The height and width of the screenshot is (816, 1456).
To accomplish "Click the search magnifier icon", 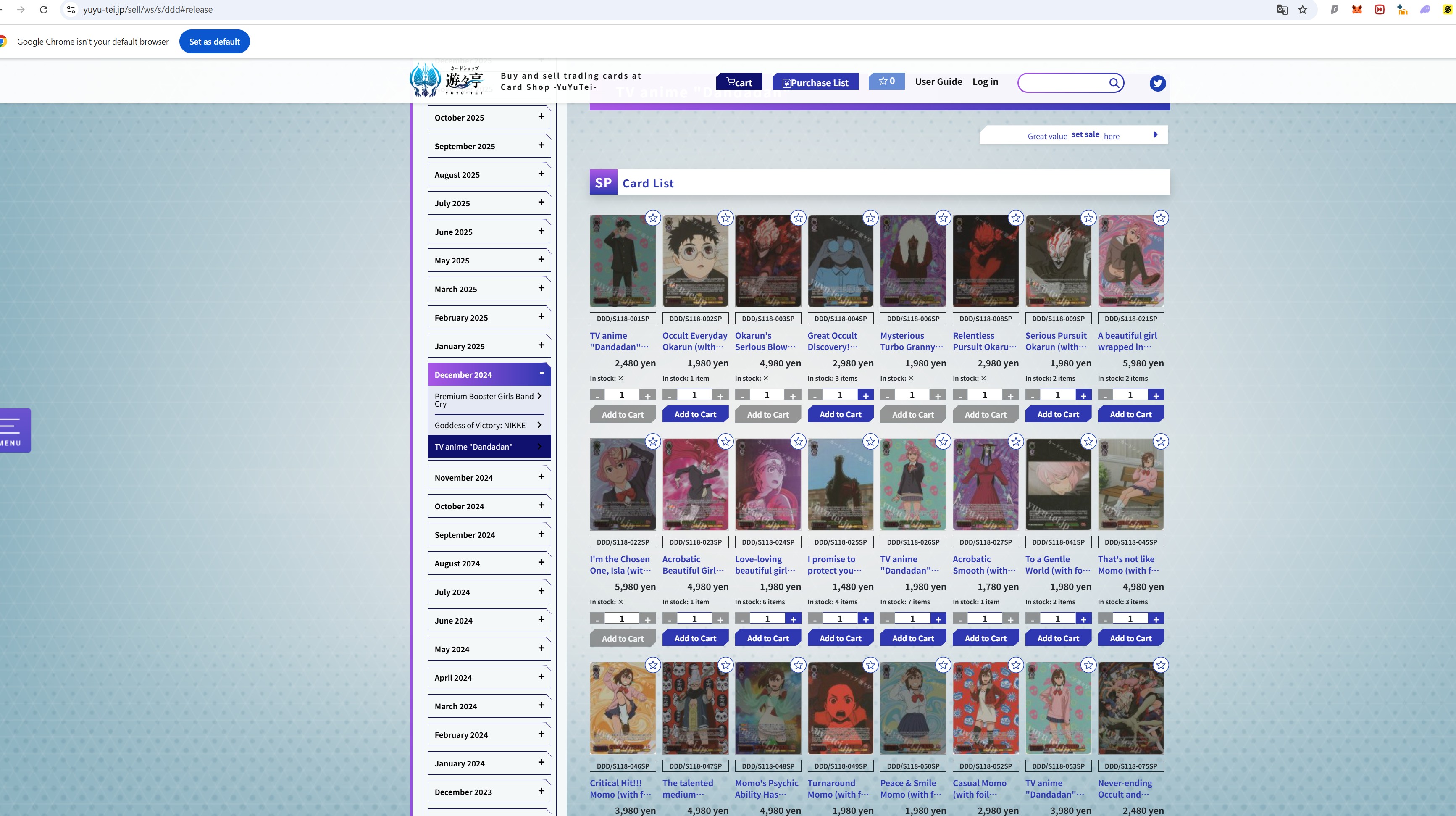I will [x=1113, y=82].
